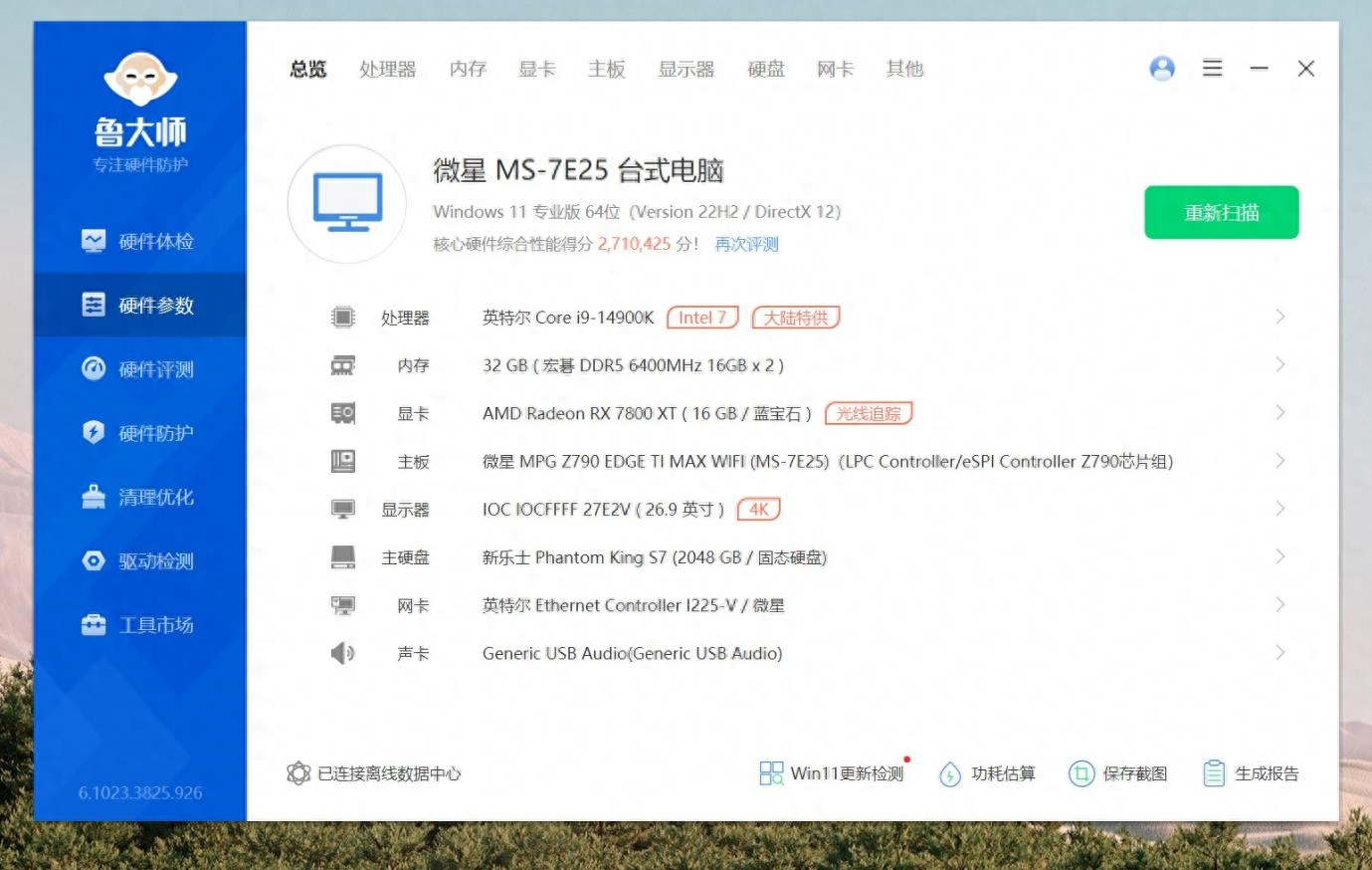Switch to the 其他 tab
This screenshot has width=1372, height=870.
(x=905, y=69)
